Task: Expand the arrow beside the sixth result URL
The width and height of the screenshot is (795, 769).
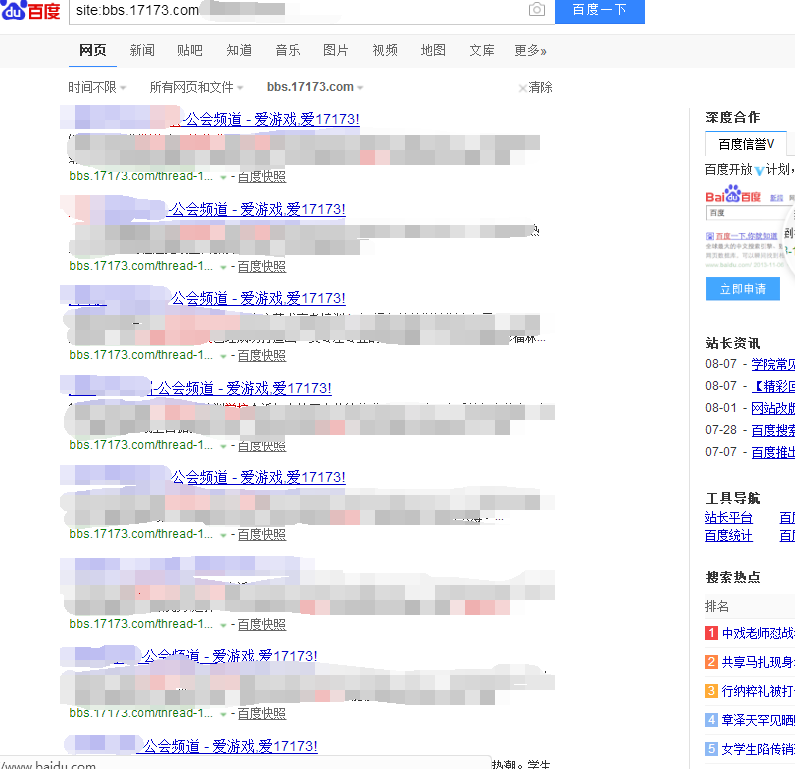Action: point(223,625)
